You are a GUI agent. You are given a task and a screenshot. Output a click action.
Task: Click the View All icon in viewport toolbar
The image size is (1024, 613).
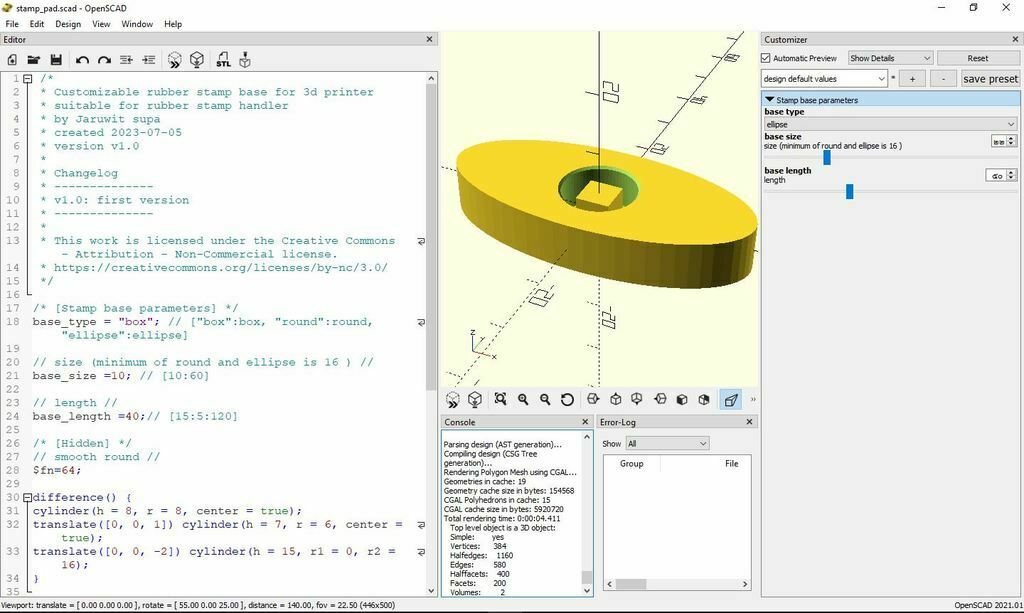click(500, 399)
